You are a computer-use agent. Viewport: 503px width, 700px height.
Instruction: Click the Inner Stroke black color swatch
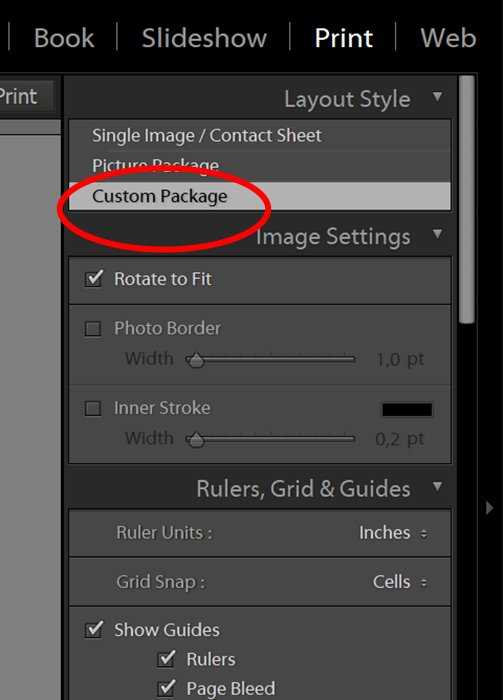pyautogui.click(x=407, y=409)
